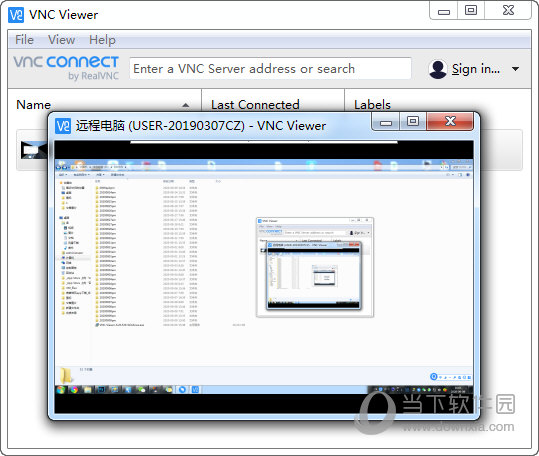Viewport: 539px width, 456px height.
Task: Open the View menu
Action: [x=62, y=40]
